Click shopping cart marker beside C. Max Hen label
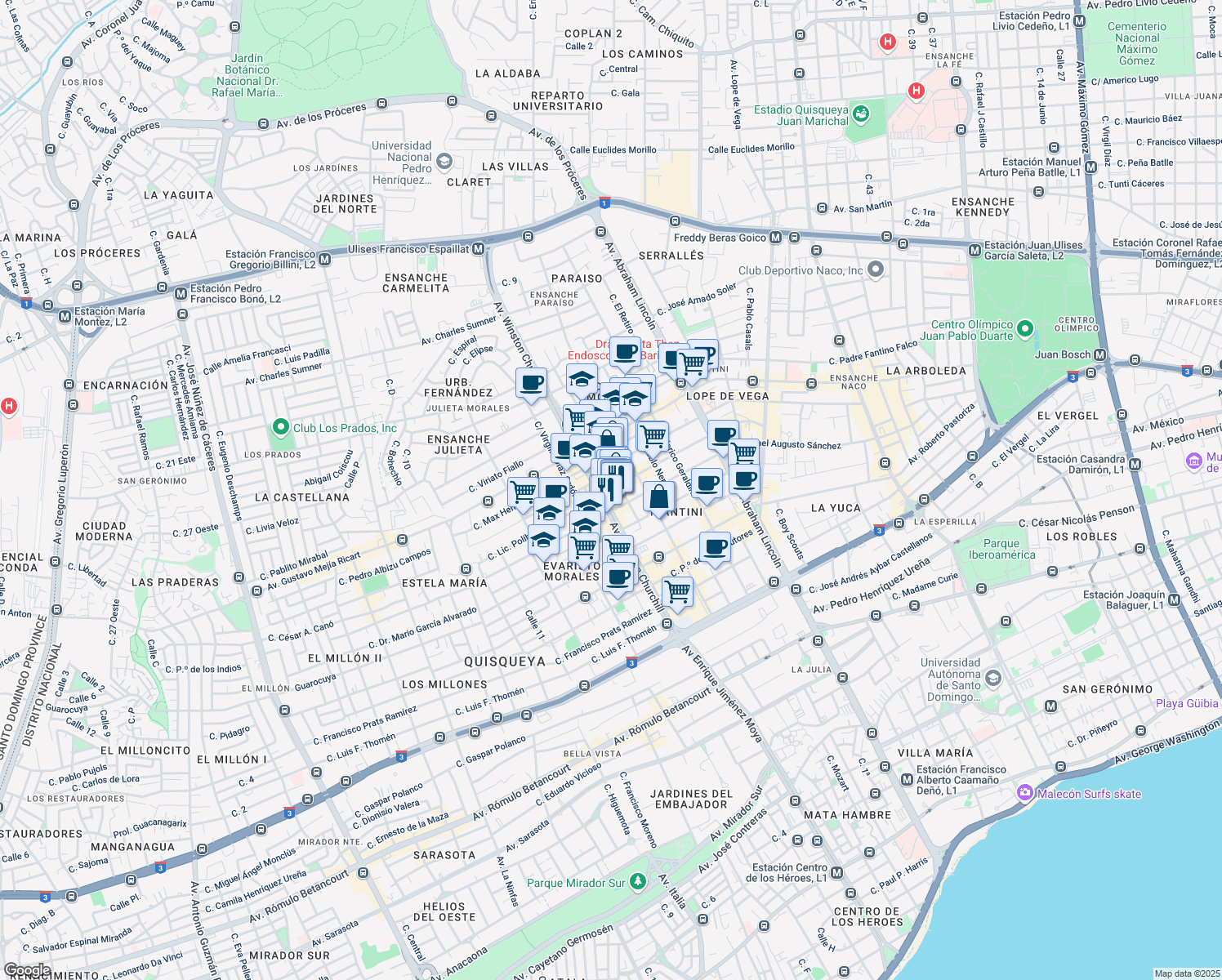The height and width of the screenshot is (980, 1222). [x=523, y=492]
